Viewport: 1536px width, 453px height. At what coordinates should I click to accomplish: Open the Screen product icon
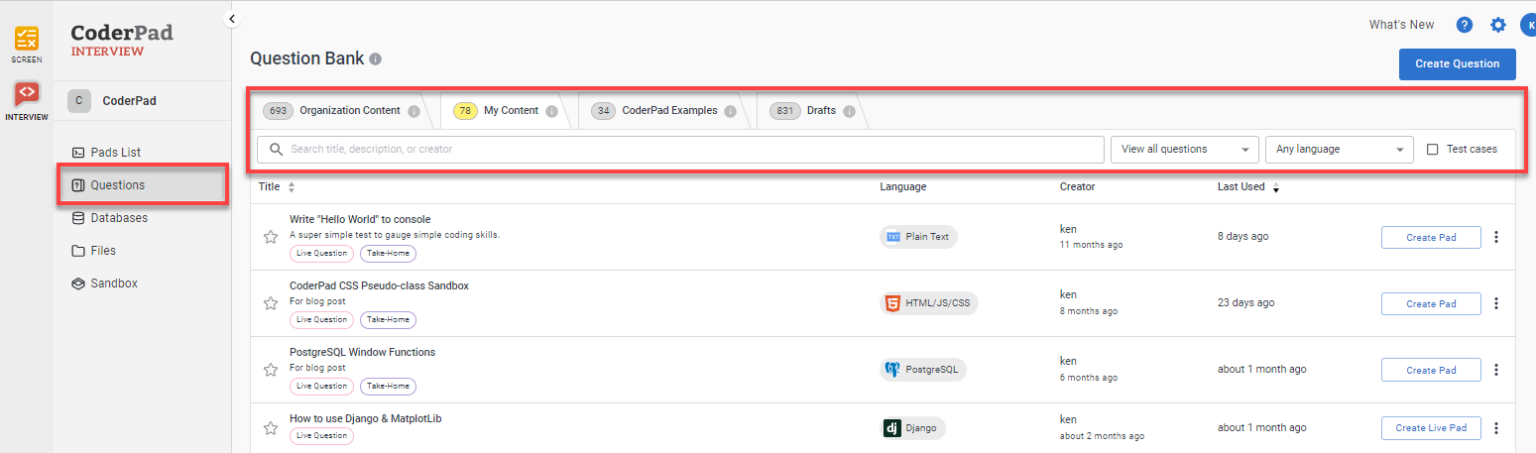27,44
